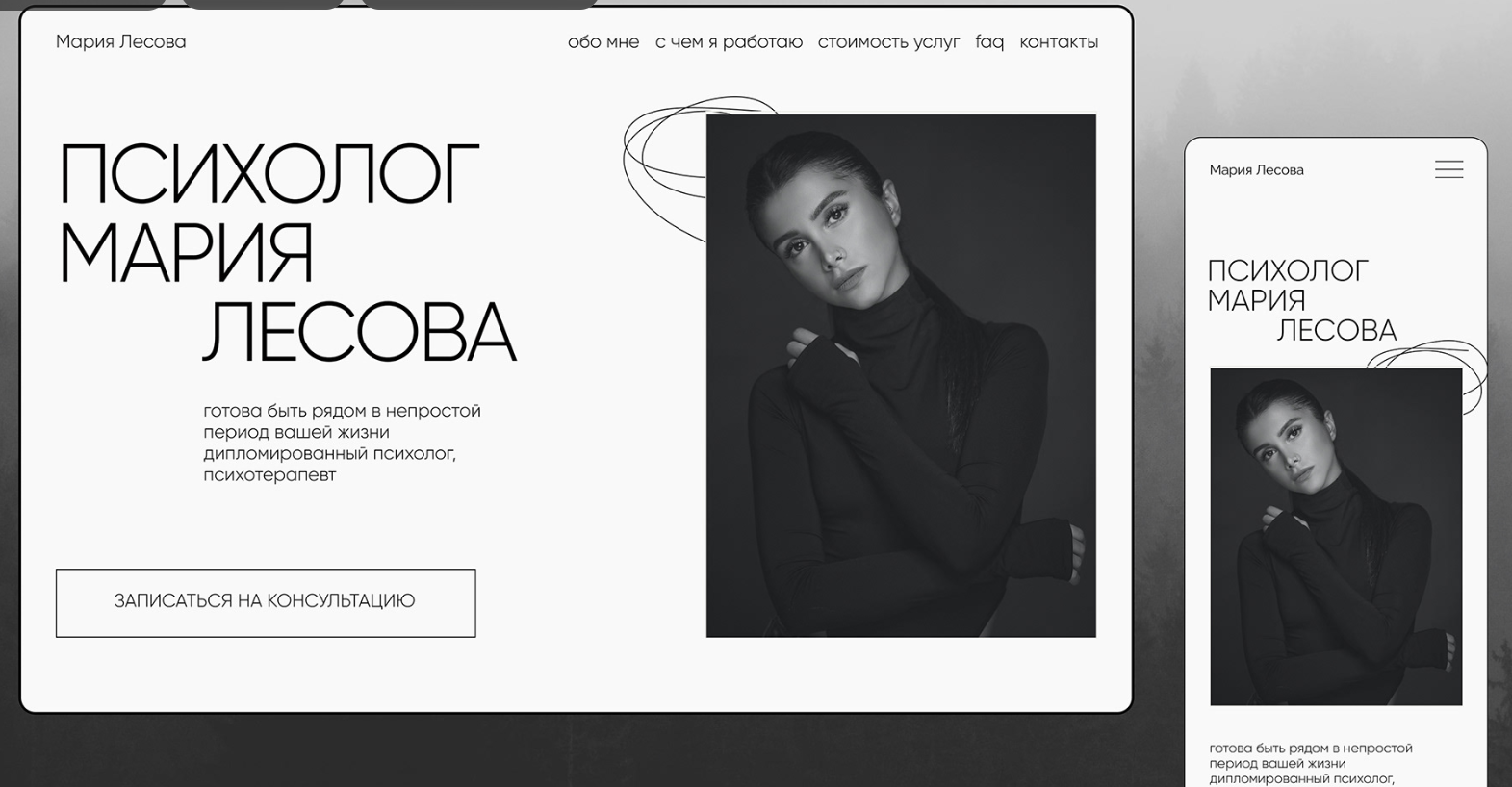Click the large desktop heading word "МАРИЯ"

point(187,252)
